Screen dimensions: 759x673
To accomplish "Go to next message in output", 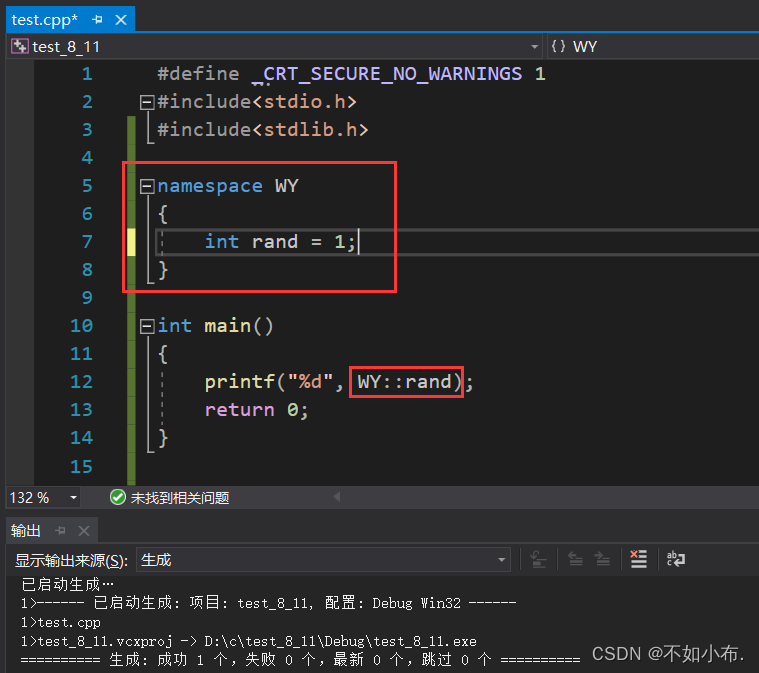I will point(602,560).
